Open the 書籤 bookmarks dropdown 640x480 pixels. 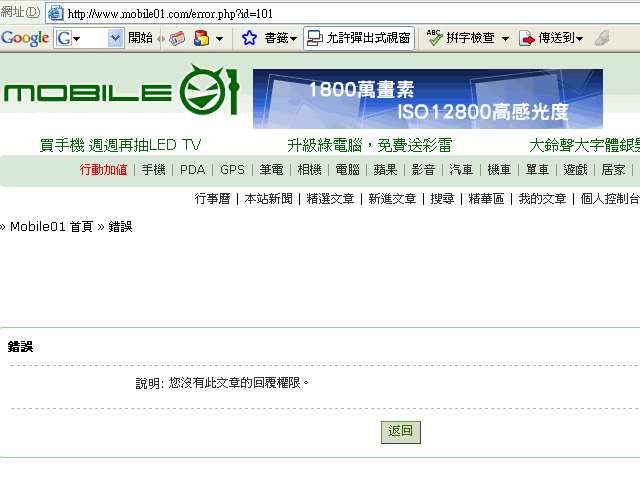[x=280, y=38]
